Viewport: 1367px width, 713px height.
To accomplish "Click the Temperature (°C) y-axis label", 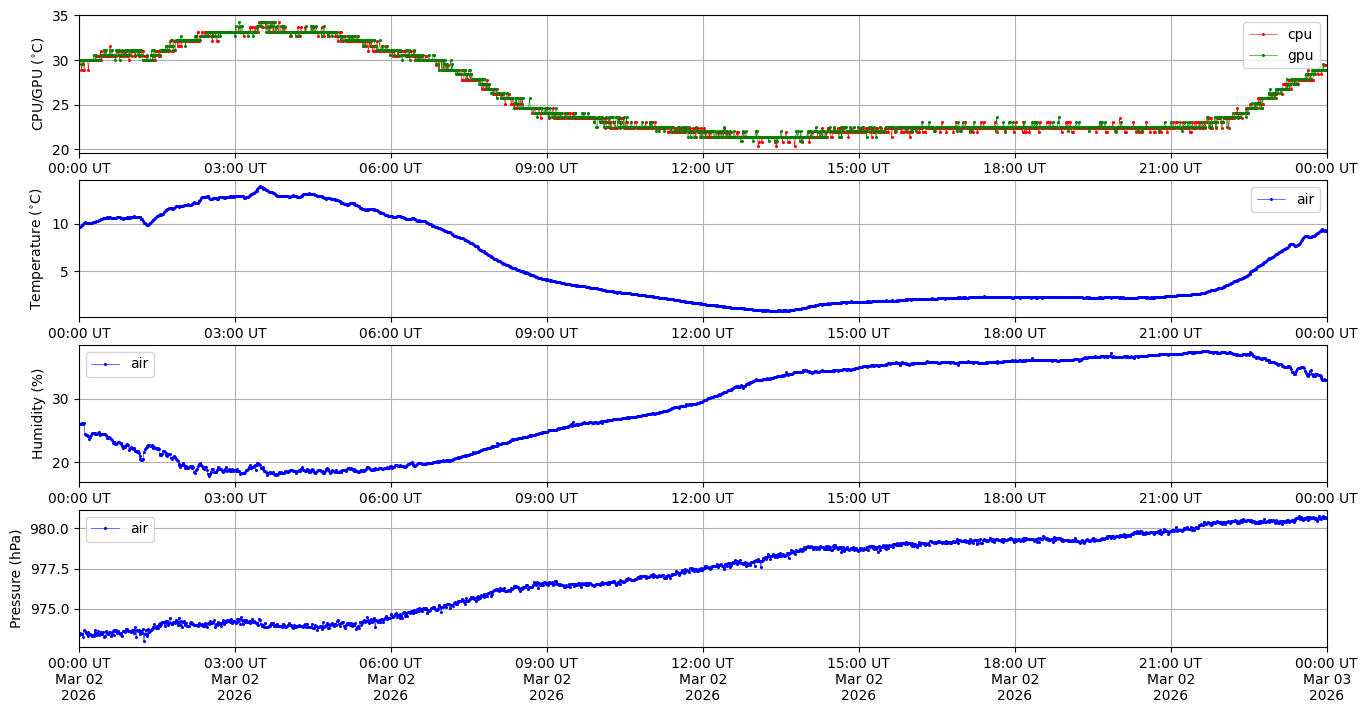I will (38, 249).
